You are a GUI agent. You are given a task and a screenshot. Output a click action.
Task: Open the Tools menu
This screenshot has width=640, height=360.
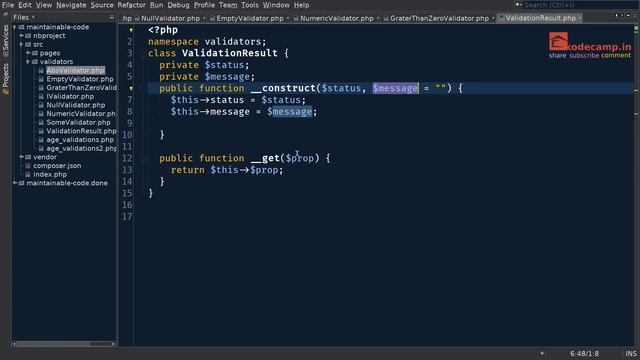pos(249,5)
